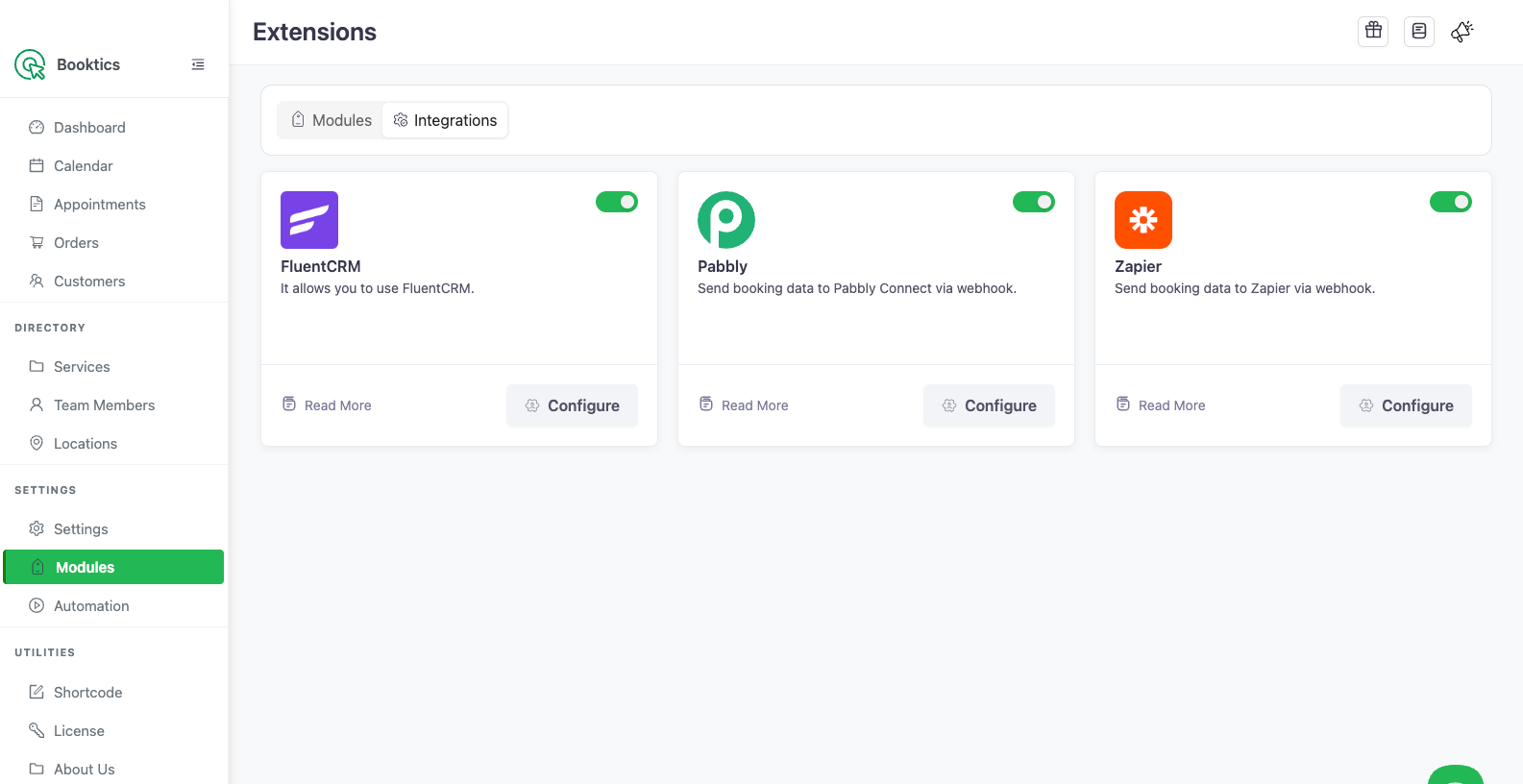Screen dimensions: 1523x784
Task: Click the Automation play-circle icon
Action: click(x=37, y=605)
